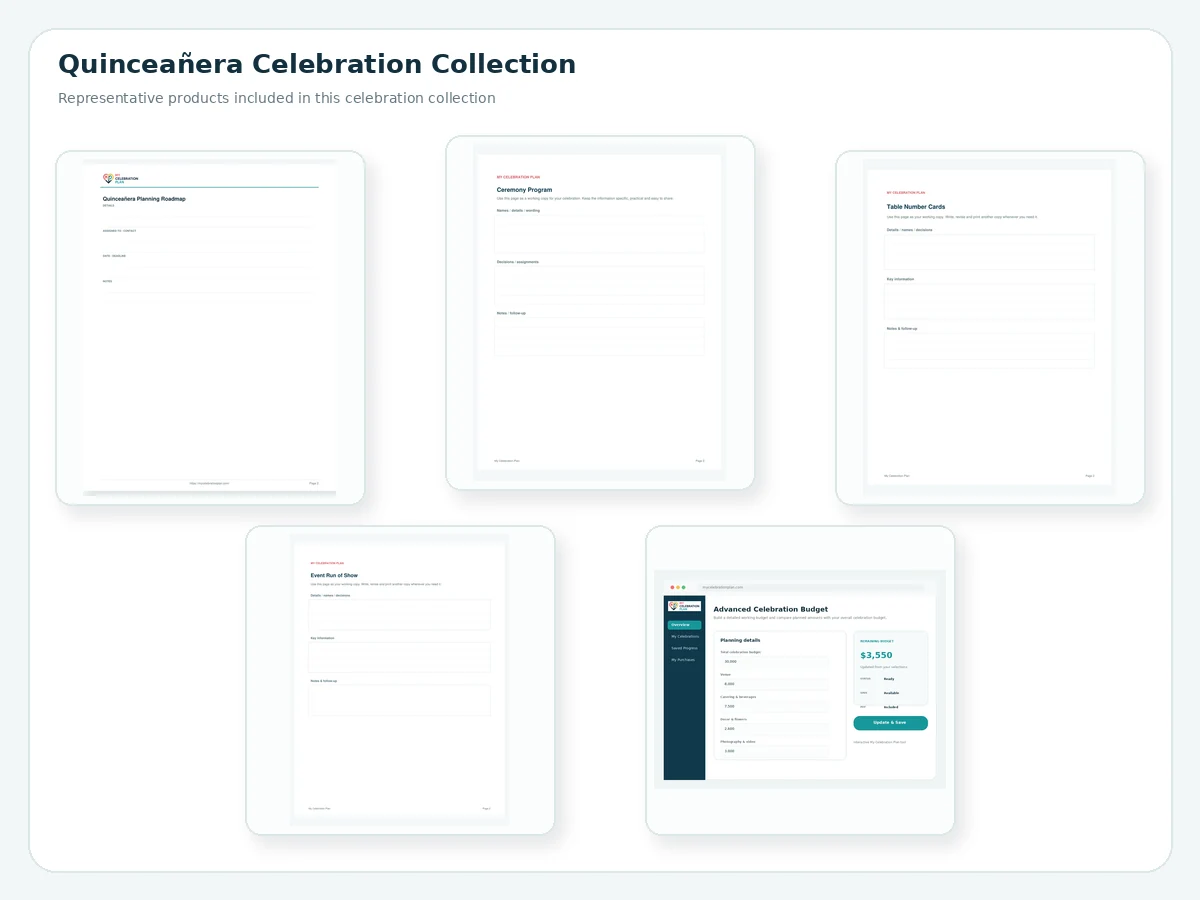Click the Photography & video amount field

click(x=775, y=751)
